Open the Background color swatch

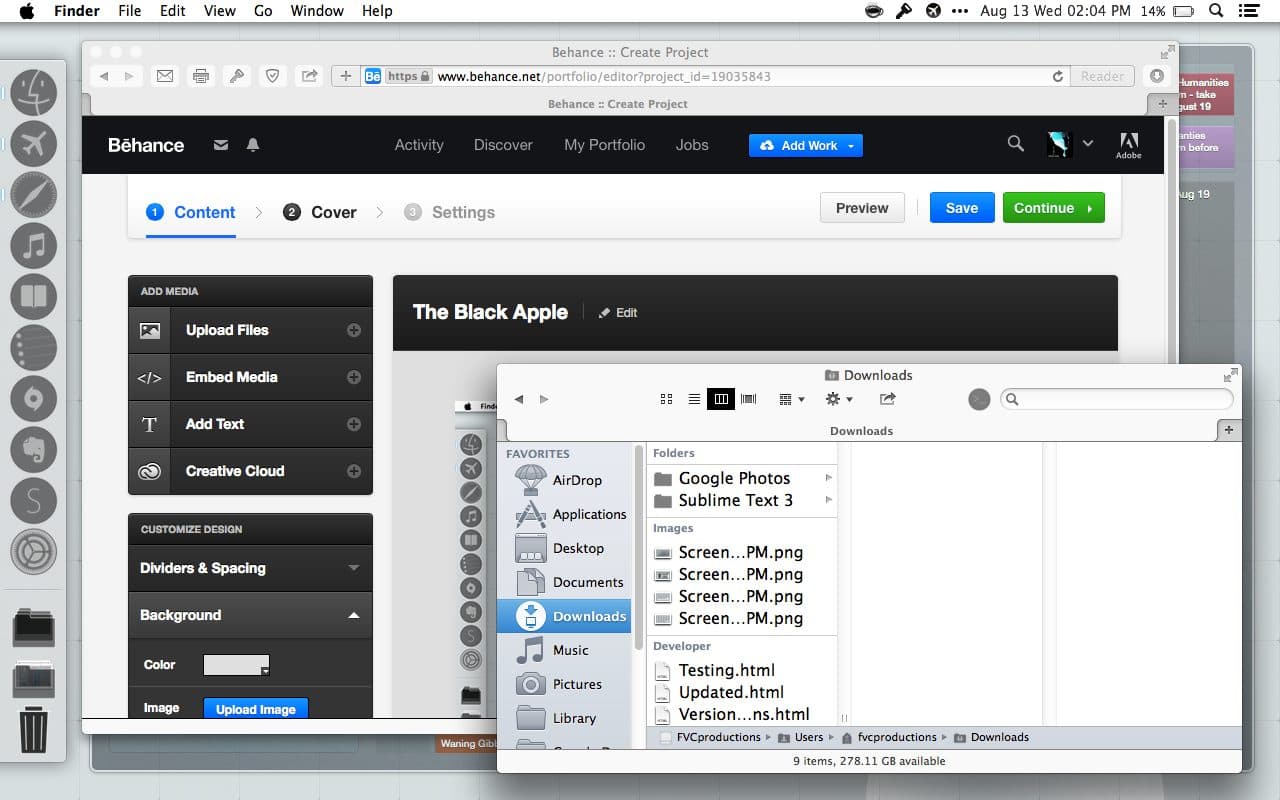pyautogui.click(x=236, y=665)
